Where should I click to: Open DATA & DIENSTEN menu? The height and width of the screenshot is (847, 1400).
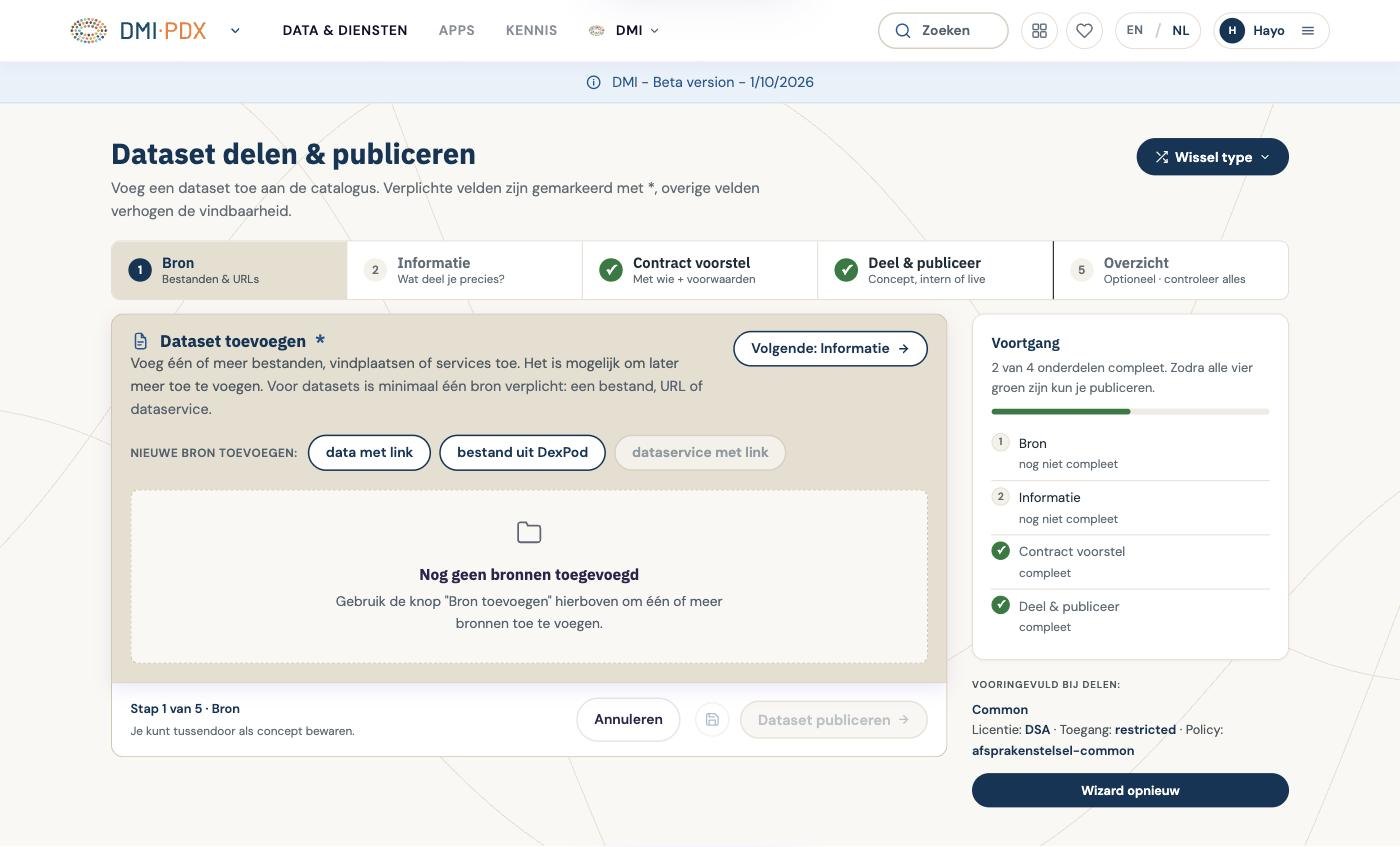(345, 30)
